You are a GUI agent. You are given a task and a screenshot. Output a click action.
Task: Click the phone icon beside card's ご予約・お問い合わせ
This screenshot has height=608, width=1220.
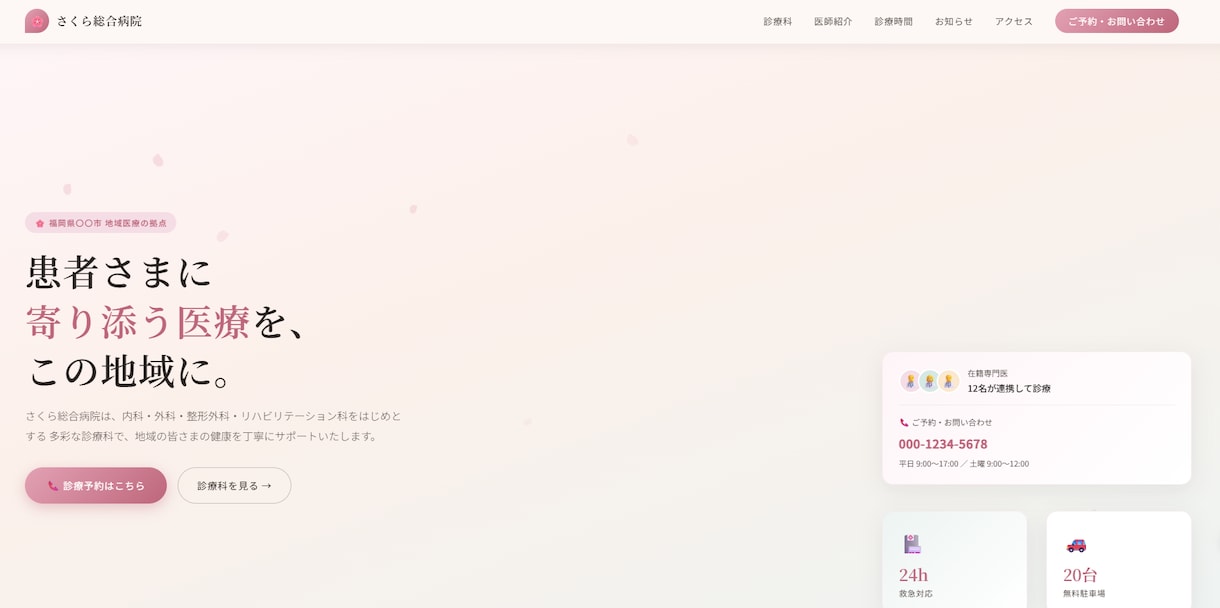click(x=904, y=423)
